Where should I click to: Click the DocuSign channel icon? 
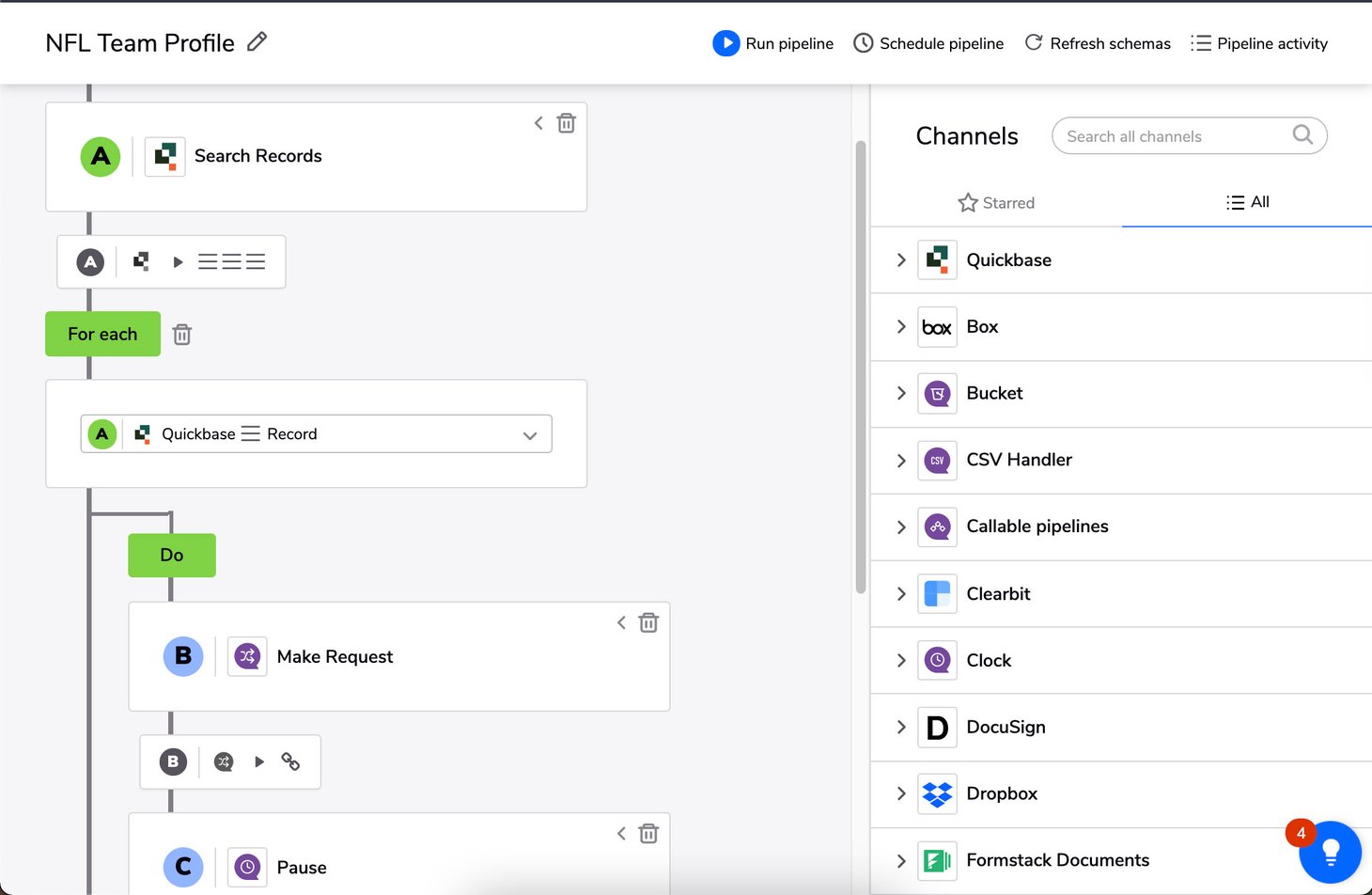point(936,727)
